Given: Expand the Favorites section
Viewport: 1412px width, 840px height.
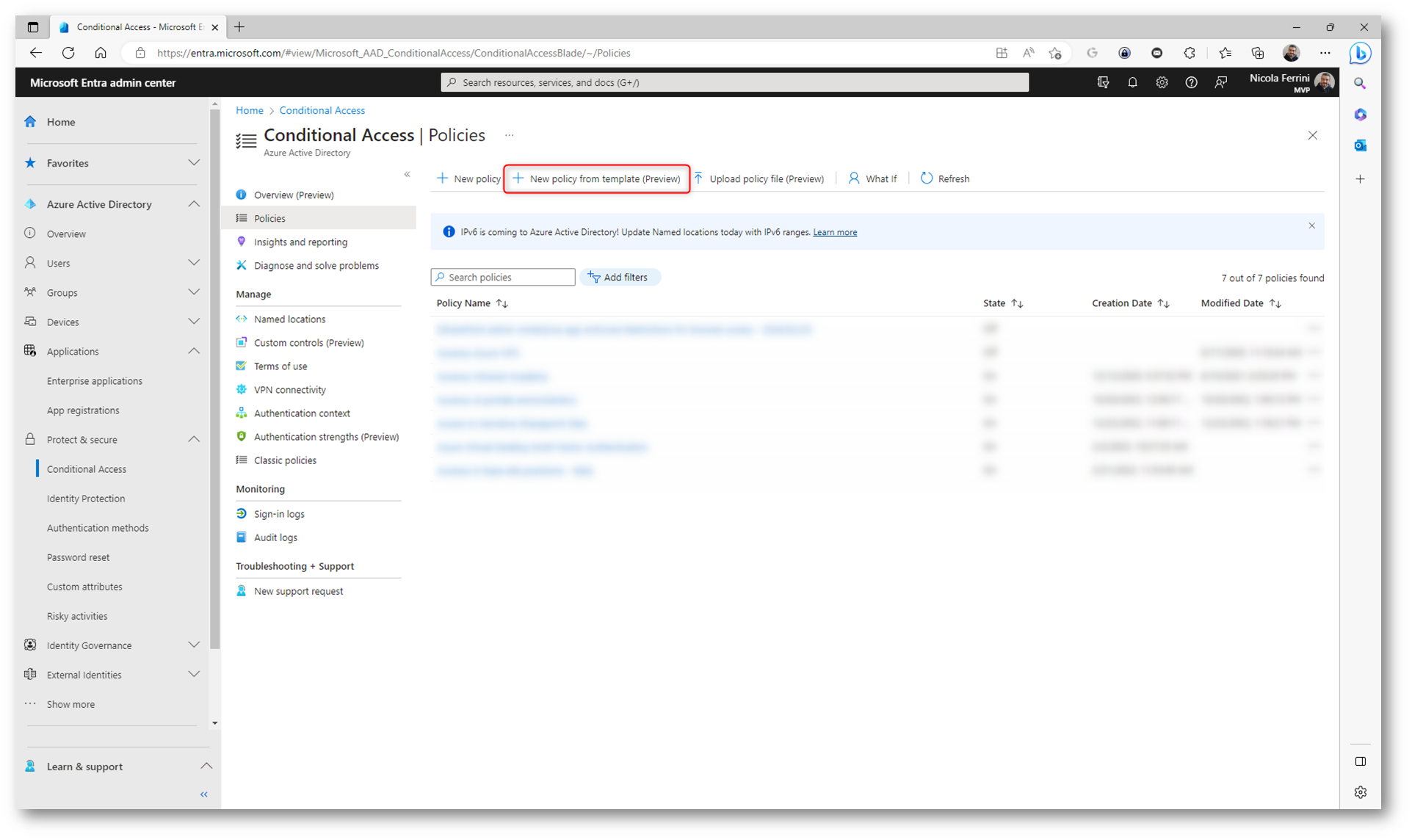Looking at the screenshot, I should (194, 163).
